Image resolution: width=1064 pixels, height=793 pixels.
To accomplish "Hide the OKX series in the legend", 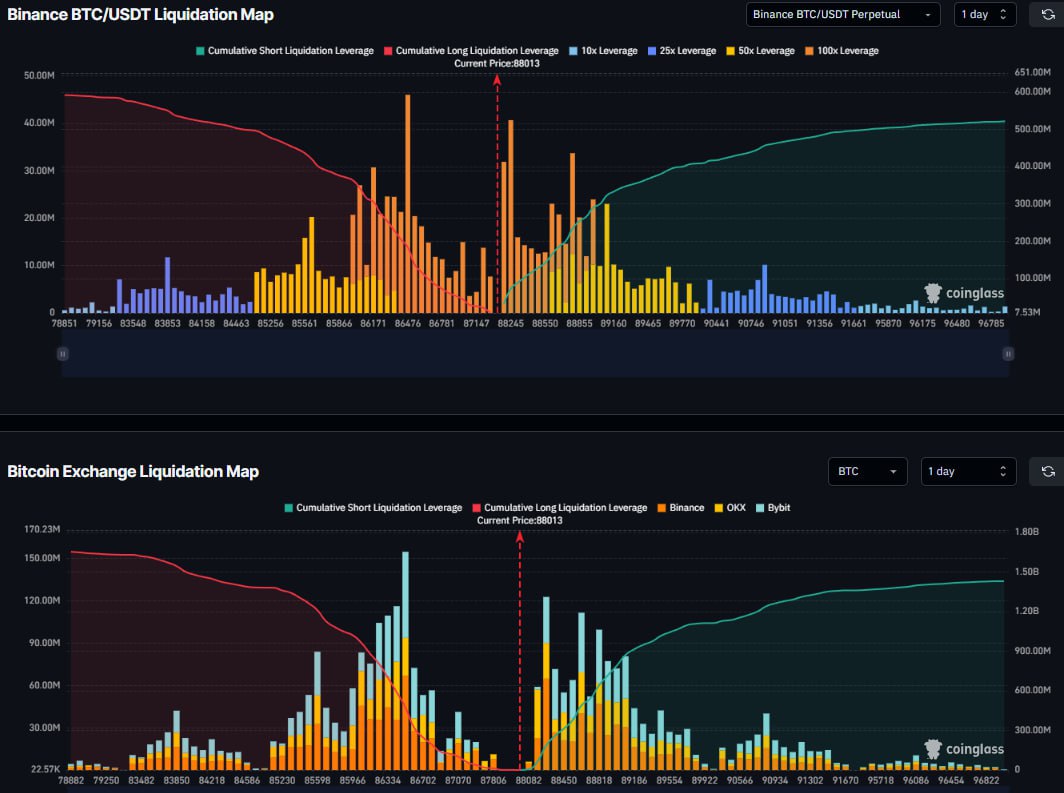I will (731, 508).
